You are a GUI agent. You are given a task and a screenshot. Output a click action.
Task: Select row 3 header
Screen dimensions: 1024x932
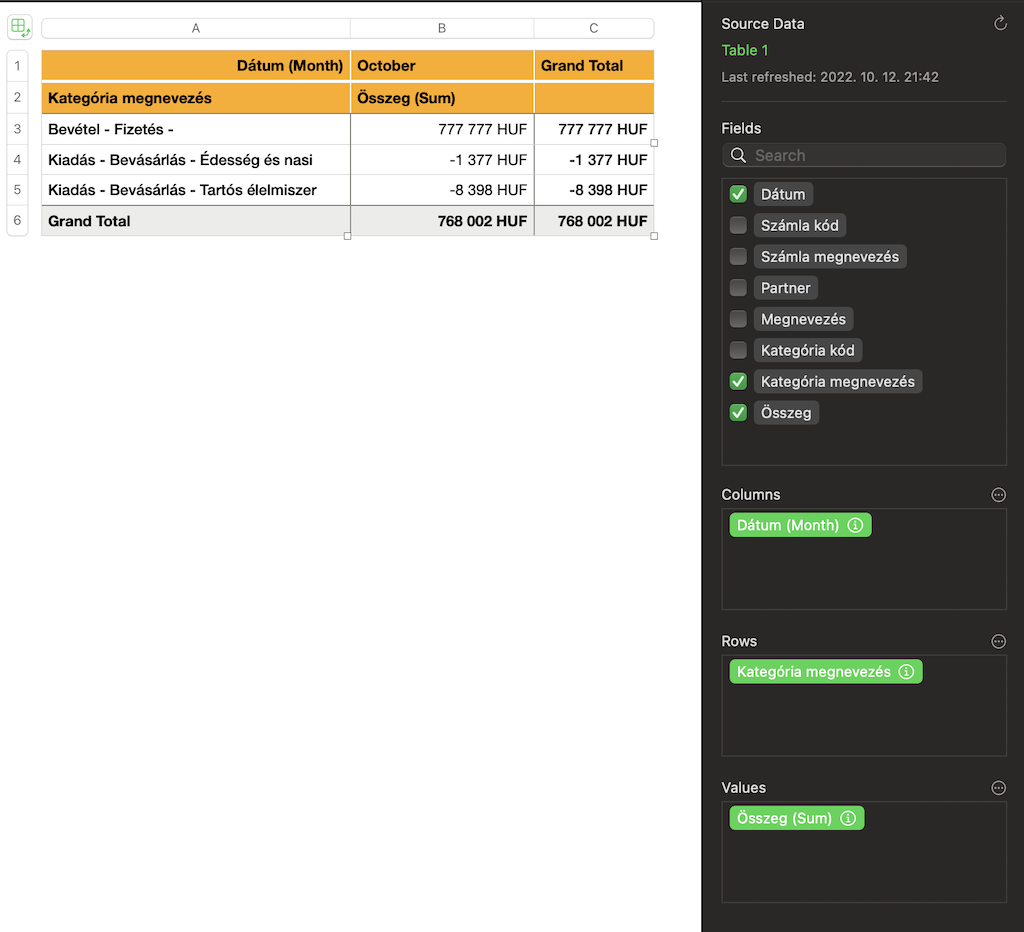[17, 129]
